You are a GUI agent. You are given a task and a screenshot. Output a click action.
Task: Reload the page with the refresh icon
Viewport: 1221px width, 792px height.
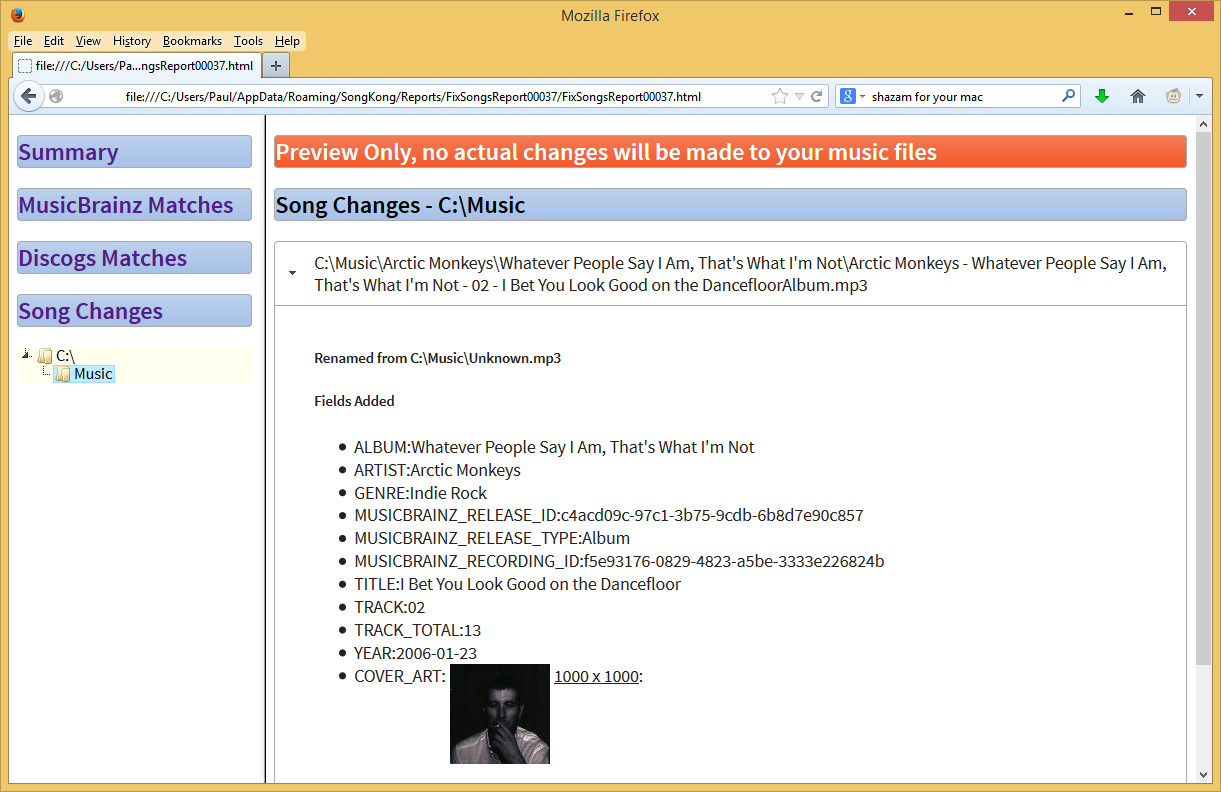click(x=817, y=97)
